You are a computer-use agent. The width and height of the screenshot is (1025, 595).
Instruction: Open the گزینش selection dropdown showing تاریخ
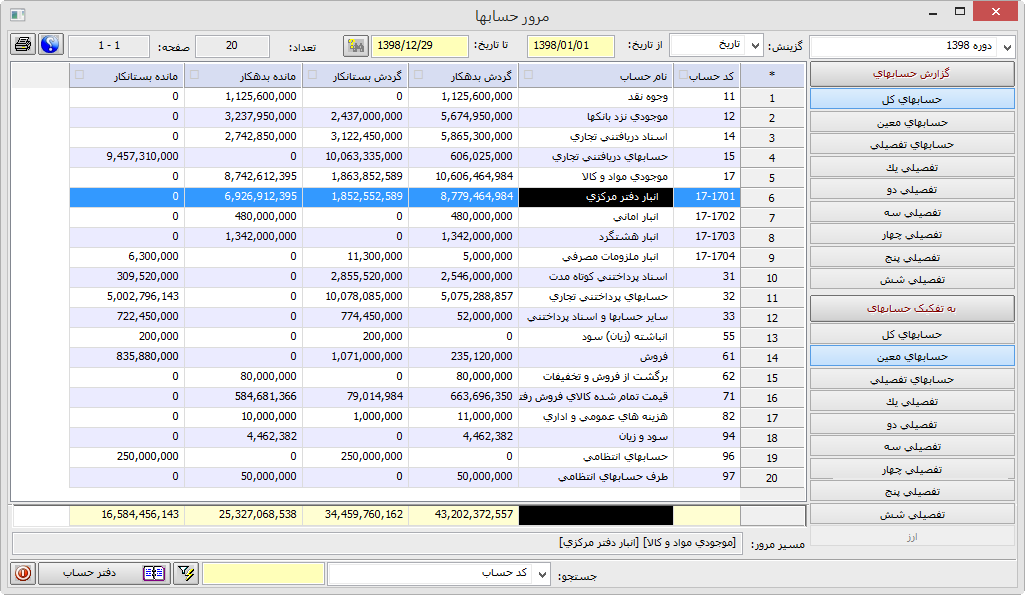click(x=755, y=46)
